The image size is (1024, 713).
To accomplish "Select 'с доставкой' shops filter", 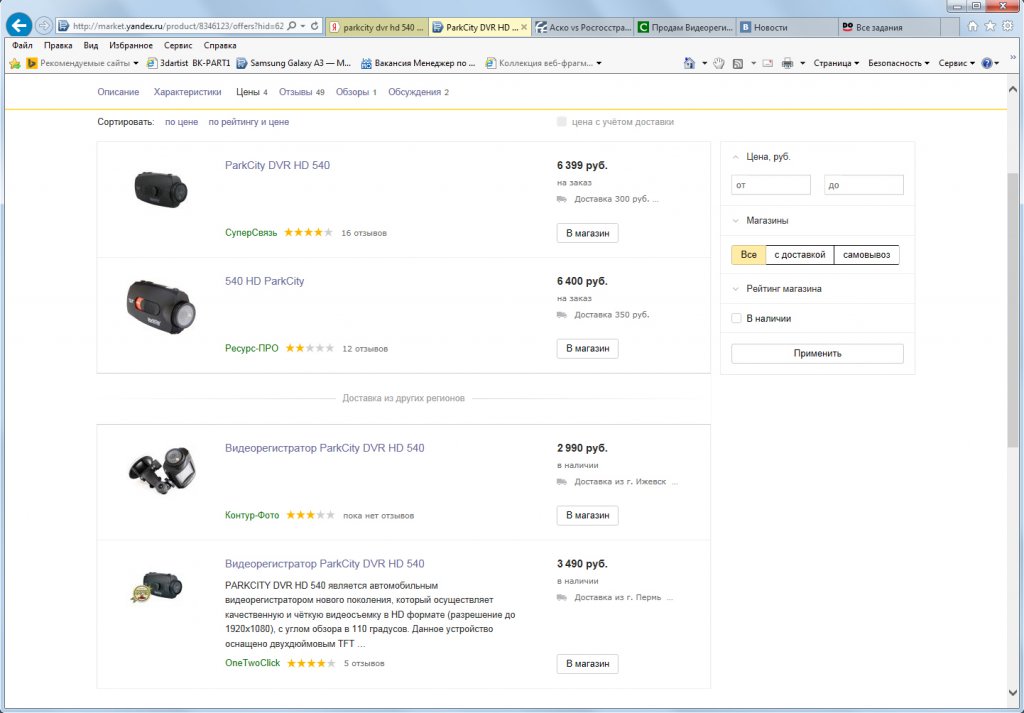I will click(800, 255).
